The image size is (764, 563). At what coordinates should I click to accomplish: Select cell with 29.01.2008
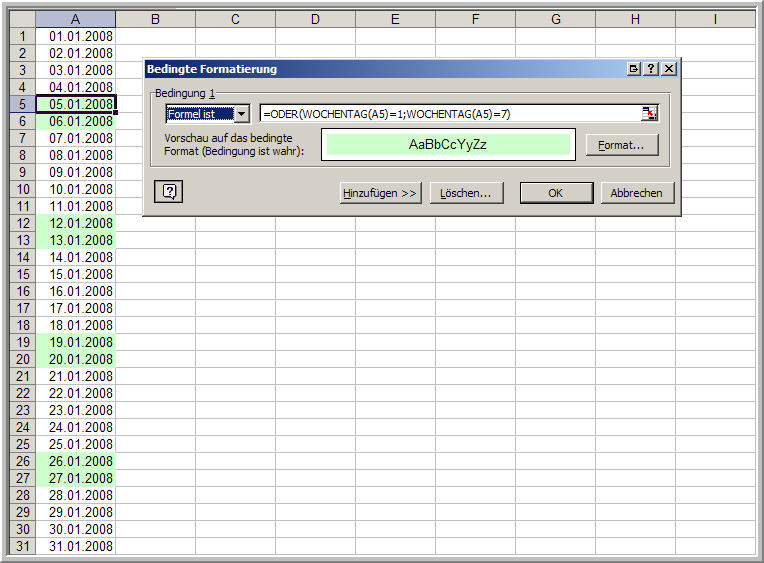click(76, 512)
